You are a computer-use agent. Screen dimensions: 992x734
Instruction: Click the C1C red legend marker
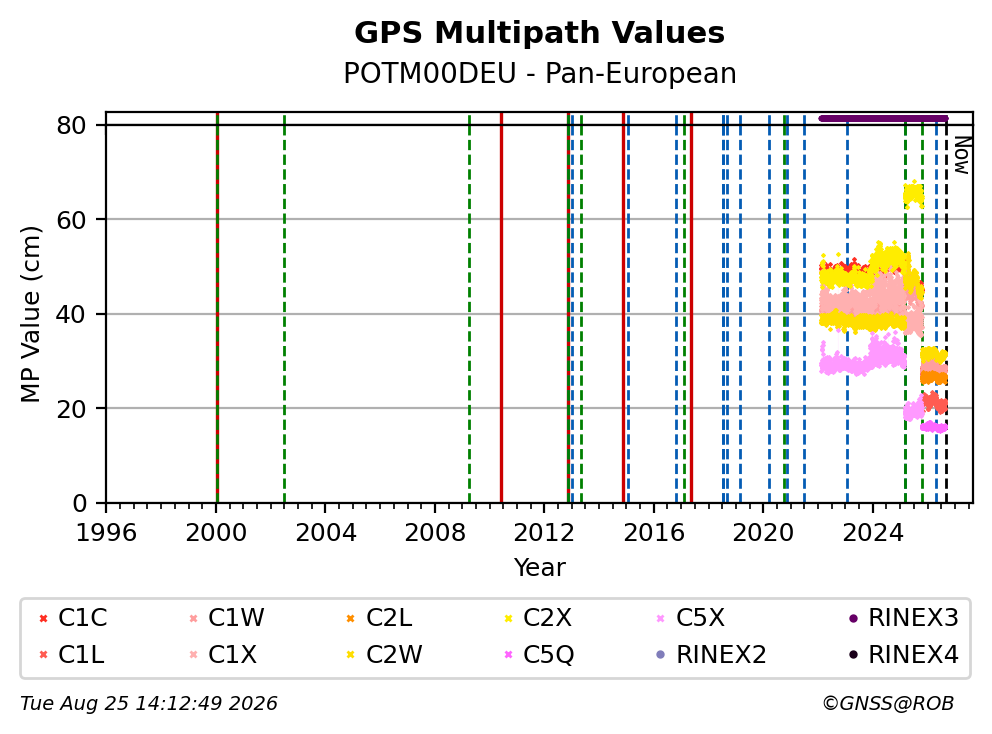tap(44, 618)
